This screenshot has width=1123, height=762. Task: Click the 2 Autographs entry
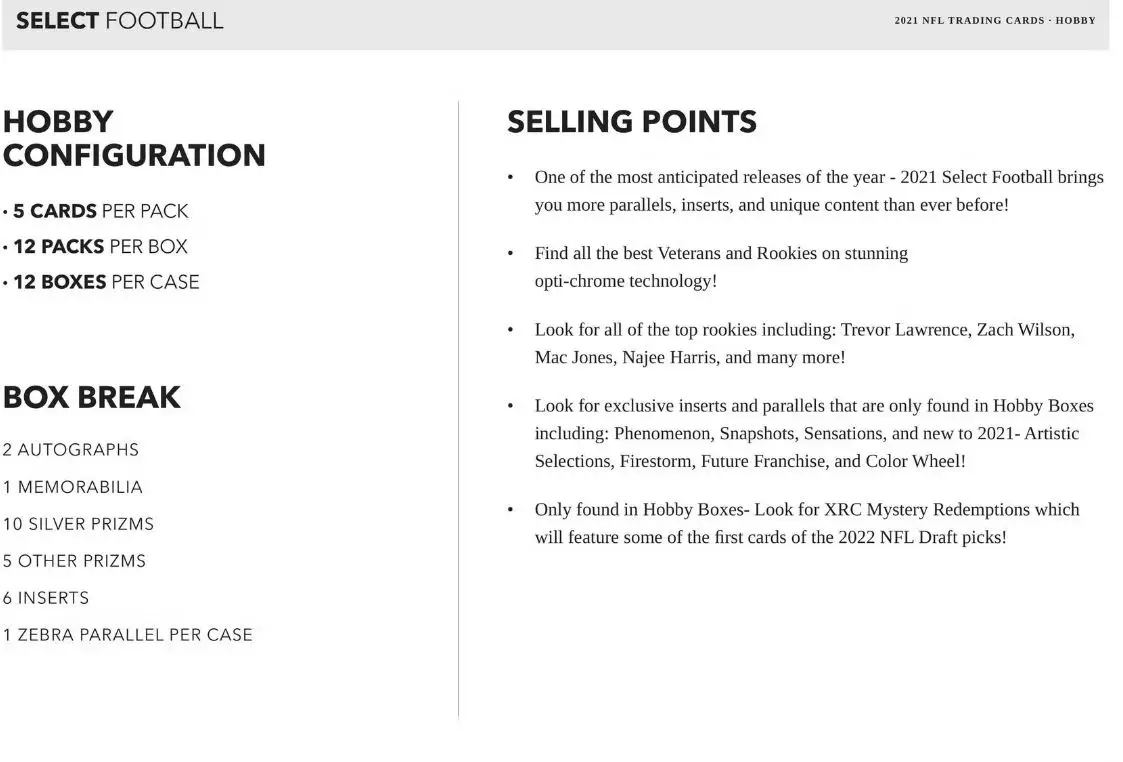click(71, 450)
